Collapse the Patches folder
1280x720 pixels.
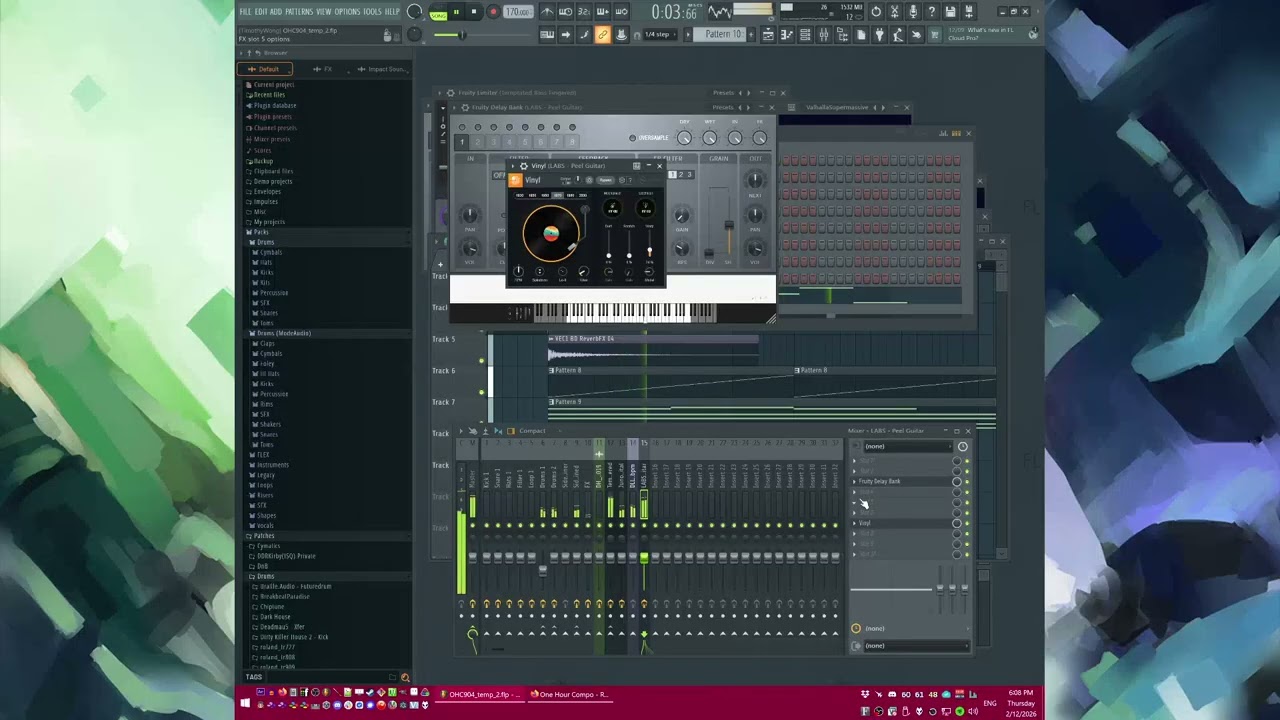262,536
